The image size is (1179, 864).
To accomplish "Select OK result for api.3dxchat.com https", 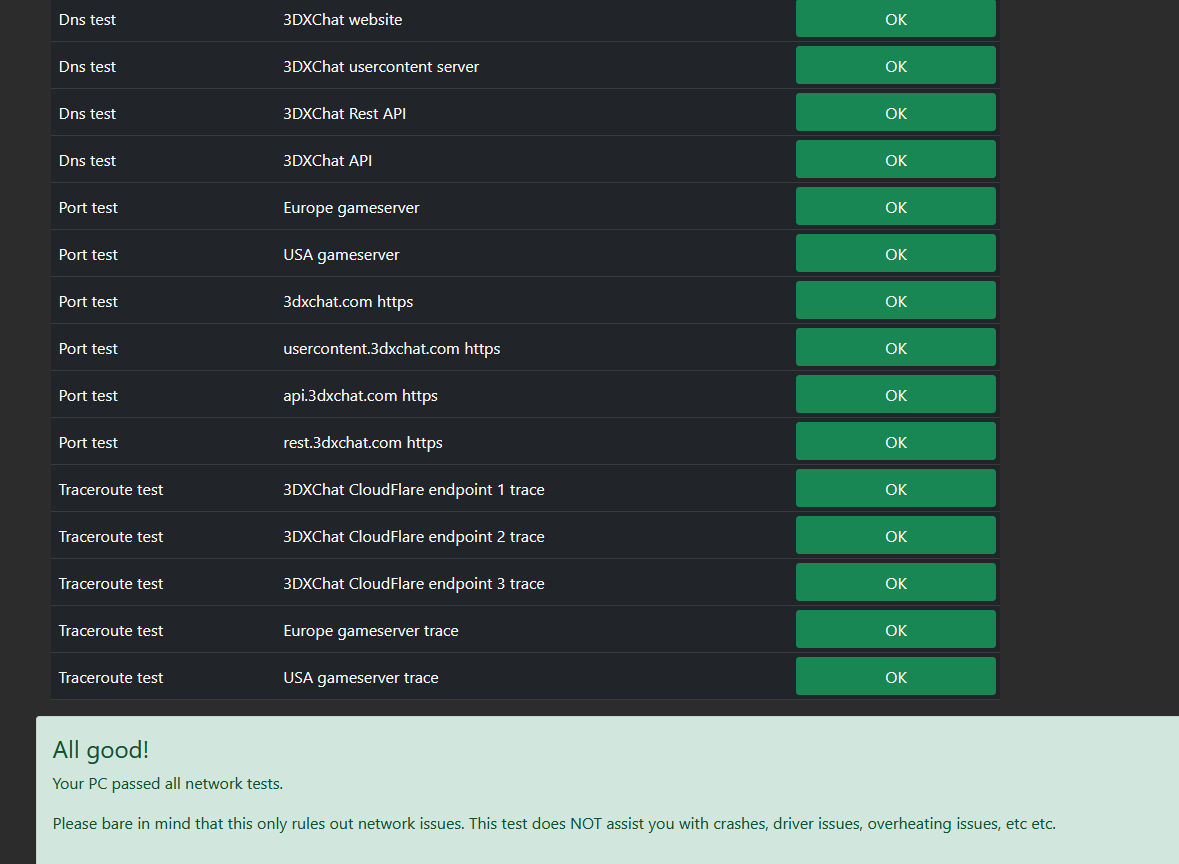I will (x=896, y=395).
